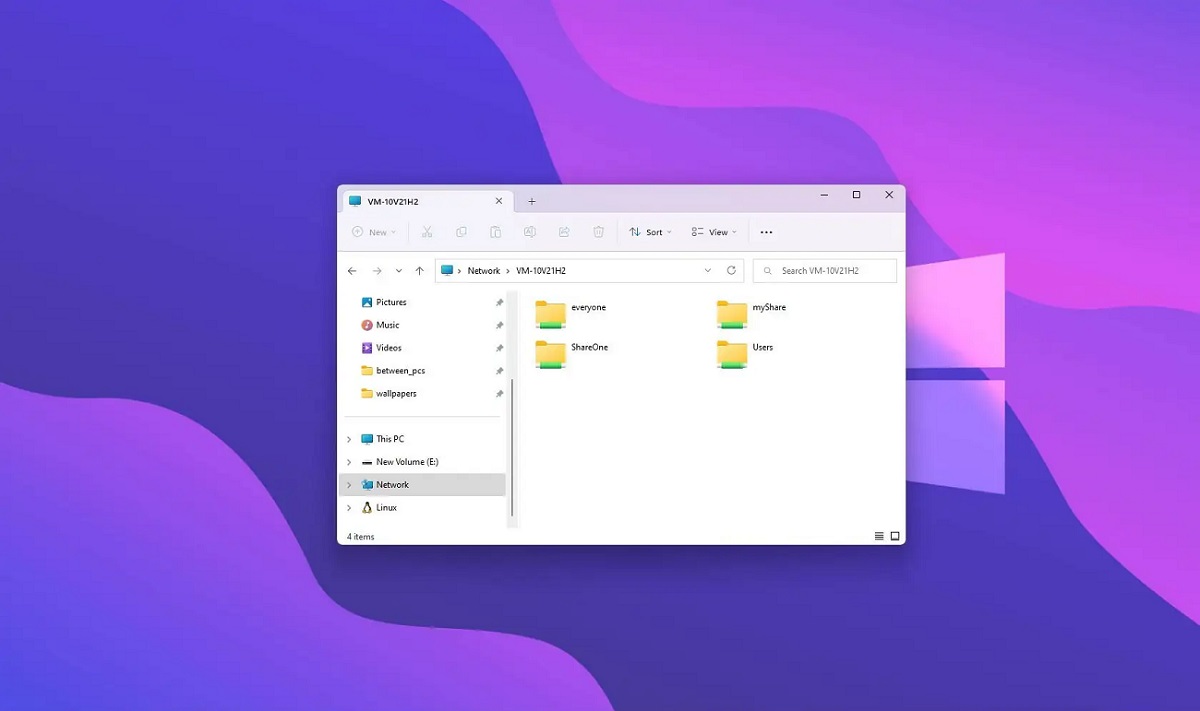Expand the New Volume (E:) node
Image resolution: width=1200 pixels, height=711 pixels.
tap(349, 462)
